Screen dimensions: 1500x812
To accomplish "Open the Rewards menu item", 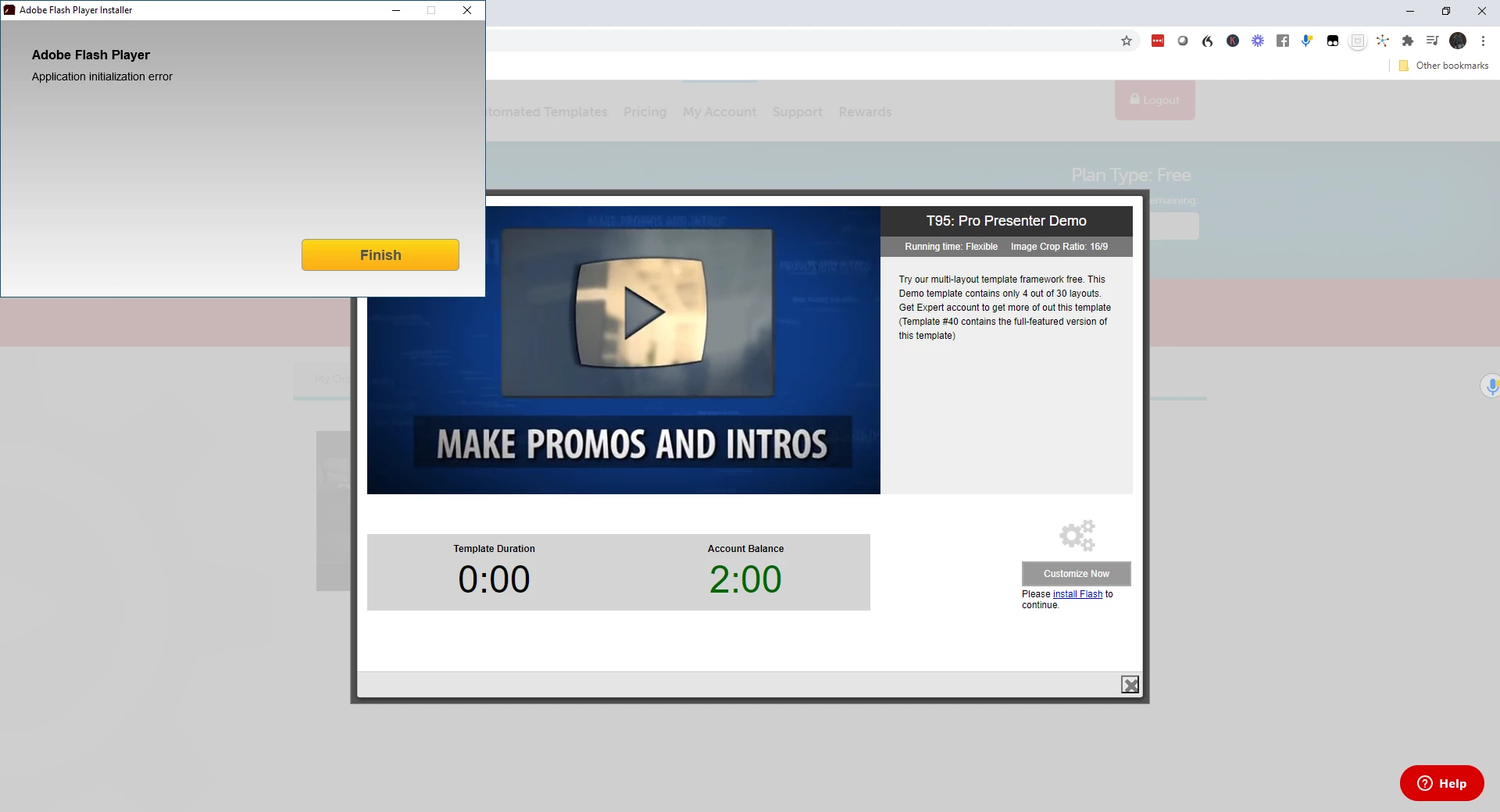I will tap(865, 112).
